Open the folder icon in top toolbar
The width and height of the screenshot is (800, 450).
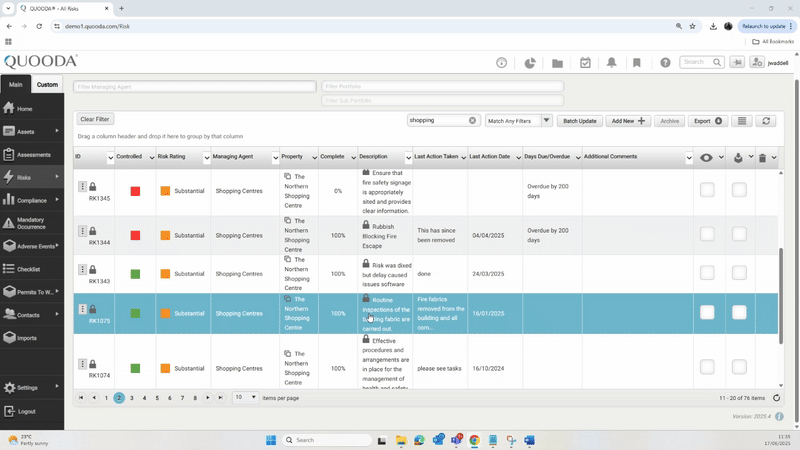pyautogui.click(x=557, y=63)
